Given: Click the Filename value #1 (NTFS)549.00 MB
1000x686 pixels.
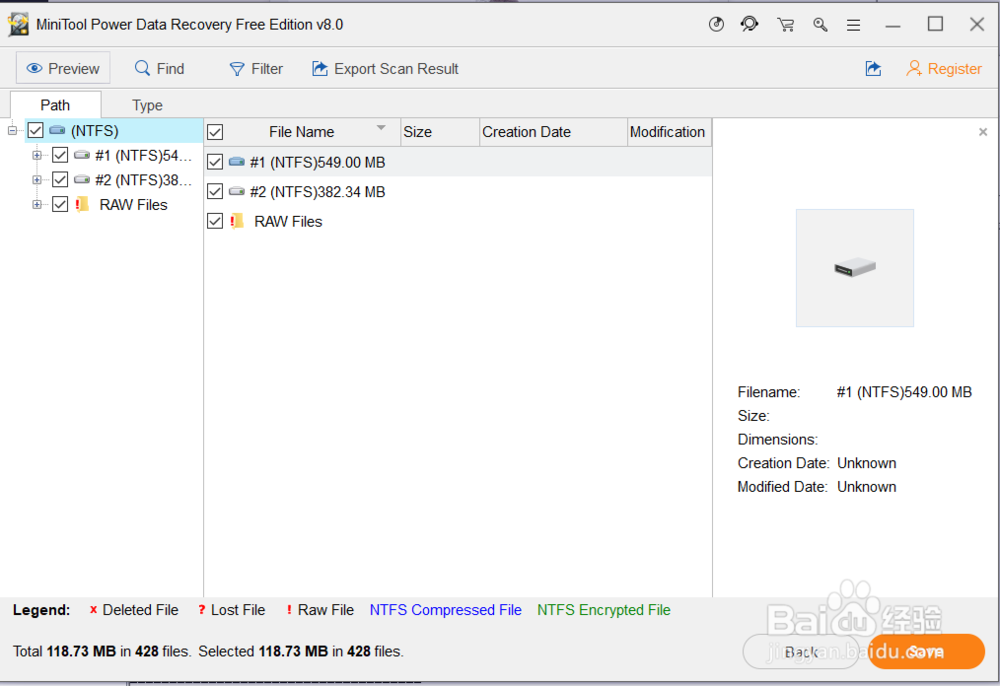Looking at the screenshot, I should click(x=904, y=392).
